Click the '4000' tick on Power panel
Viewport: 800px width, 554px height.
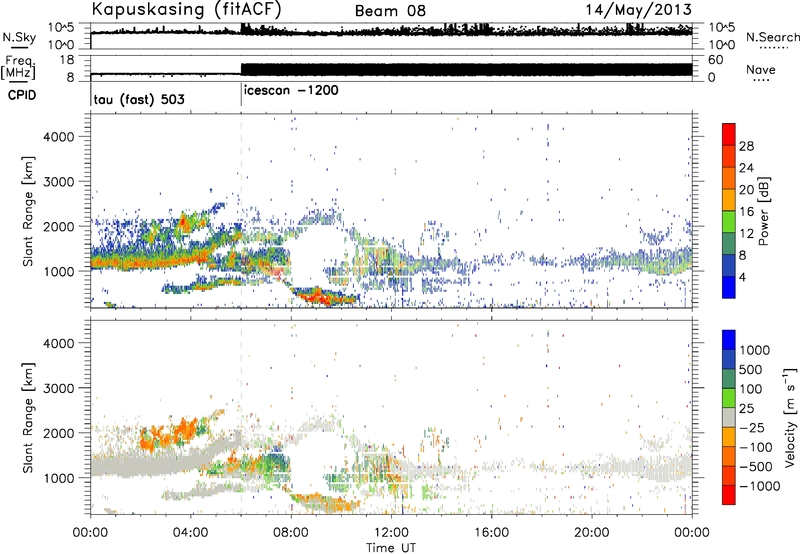(x=59, y=137)
